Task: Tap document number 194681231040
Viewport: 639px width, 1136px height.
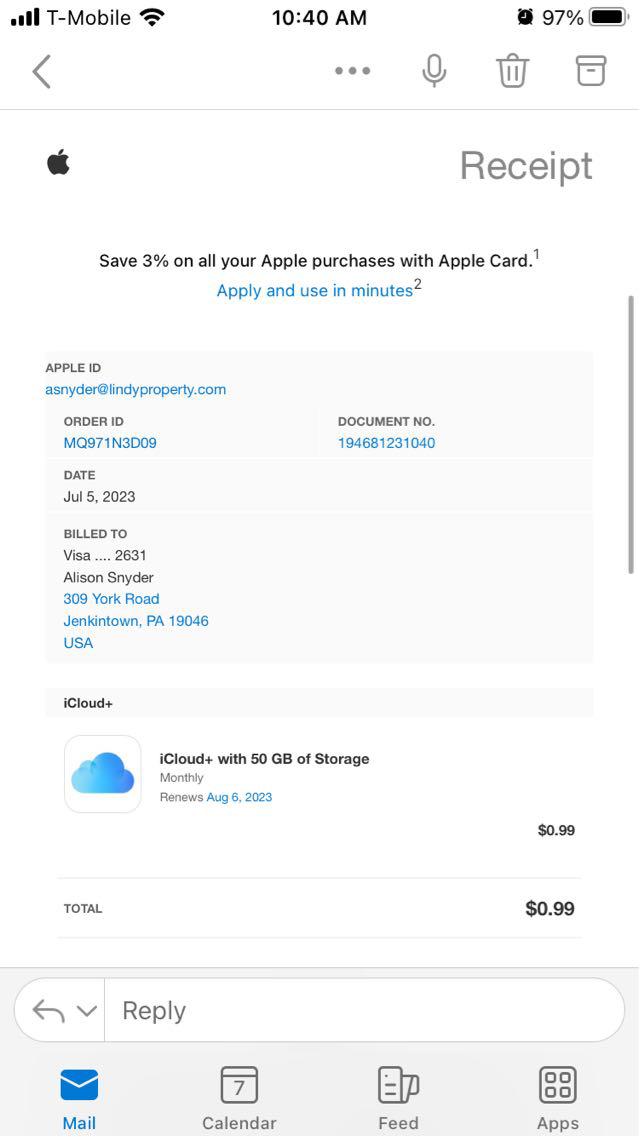Action: click(386, 443)
